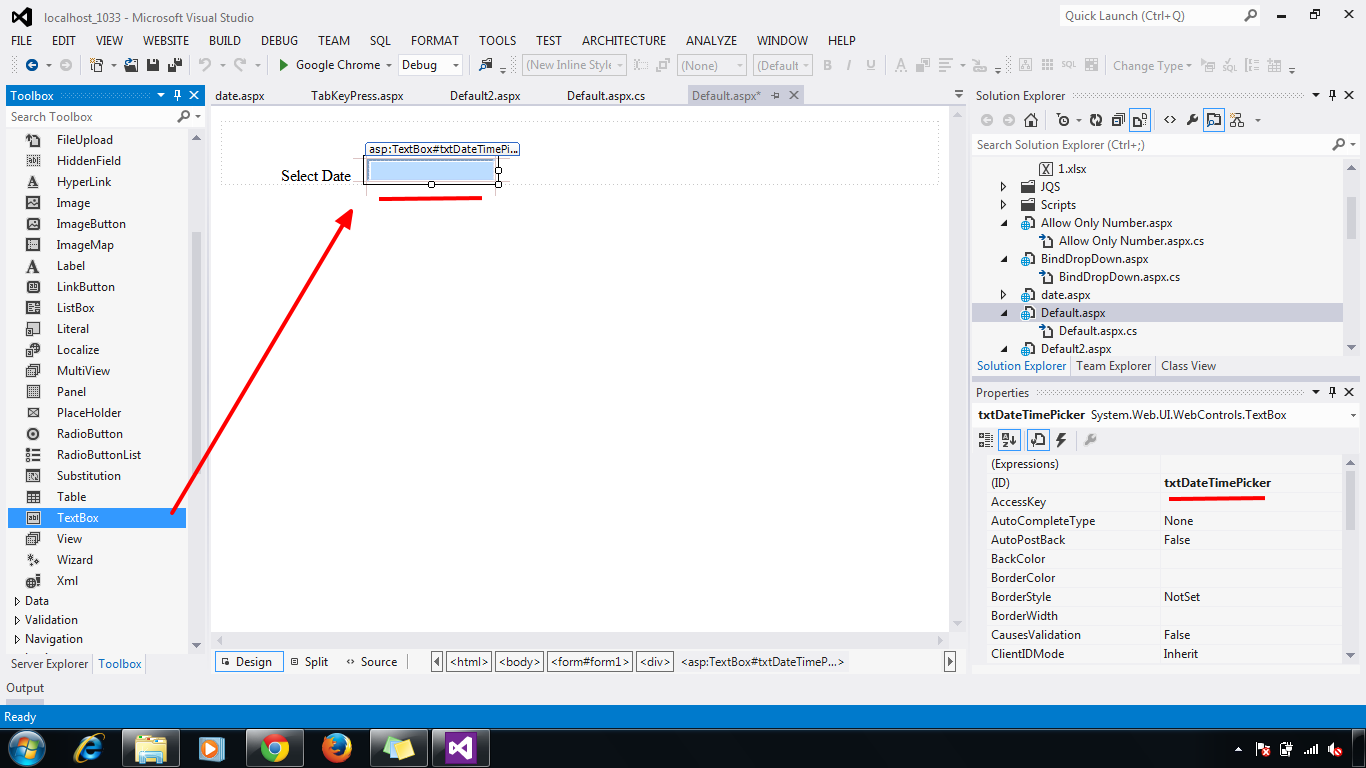Switch to Source view
The image size is (1366, 768).
[x=371, y=662]
